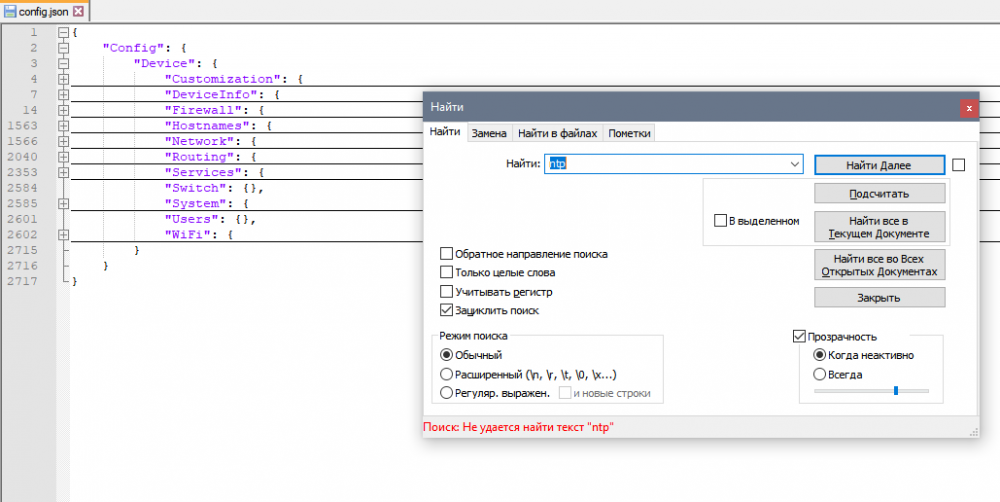Expand the "WiFi" fold marker
This screenshot has width=1000, height=502.
click(63, 234)
